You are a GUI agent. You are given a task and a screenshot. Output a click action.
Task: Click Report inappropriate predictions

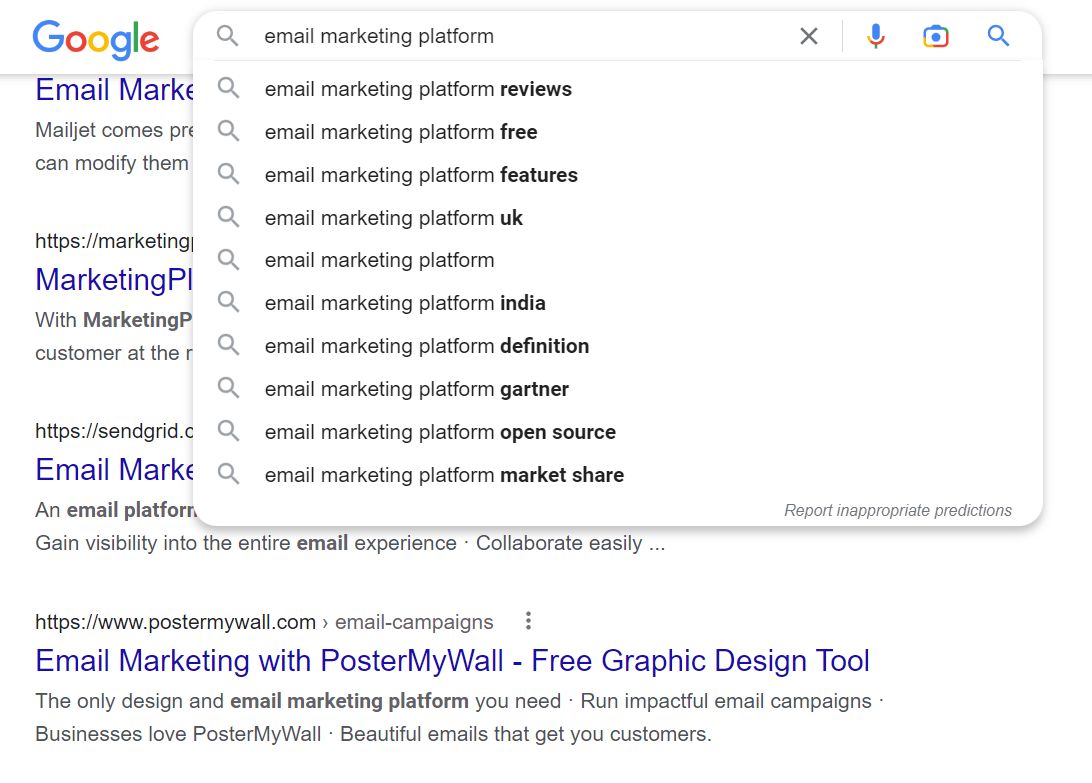coord(897,510)
